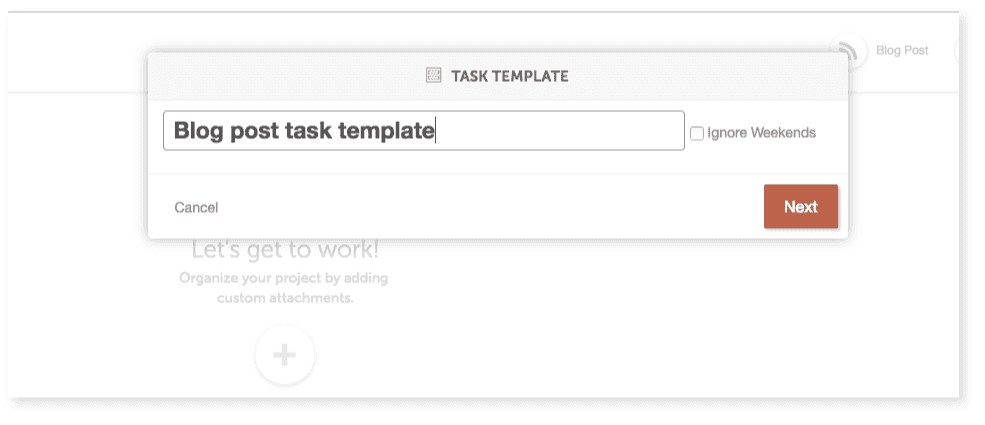Click inside the template name field

423,131
